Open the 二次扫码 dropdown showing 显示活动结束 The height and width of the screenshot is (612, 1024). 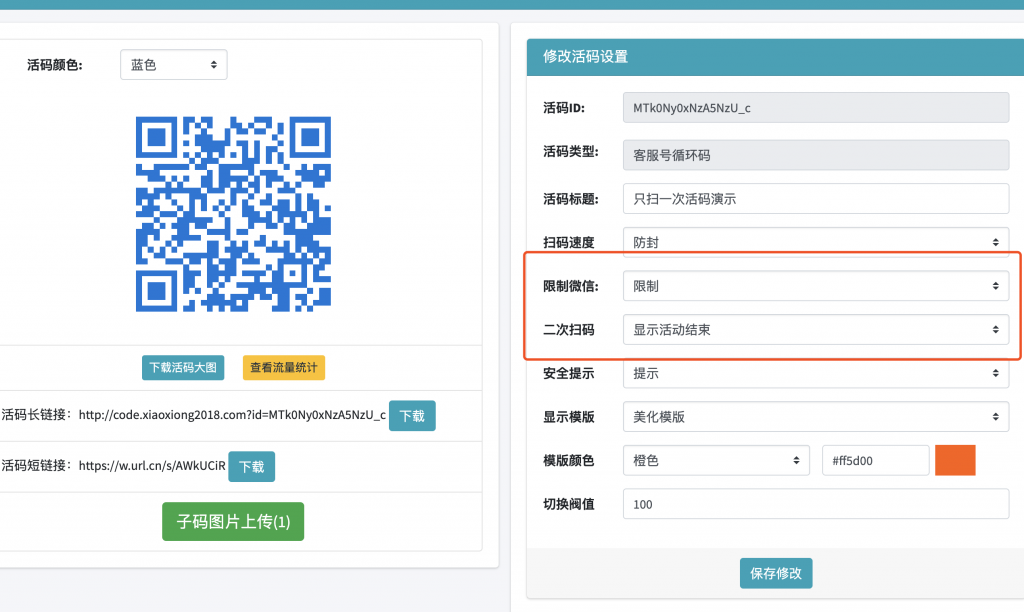[816, 330]
